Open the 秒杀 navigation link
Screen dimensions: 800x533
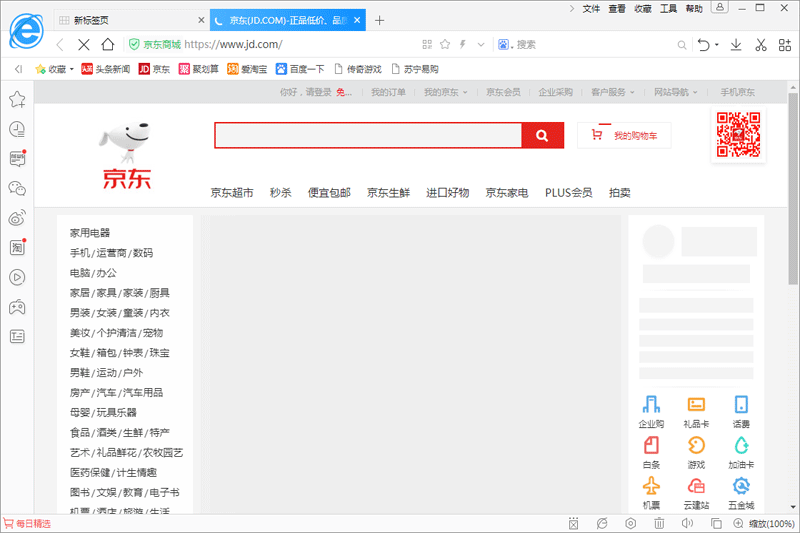coord(281,193)
